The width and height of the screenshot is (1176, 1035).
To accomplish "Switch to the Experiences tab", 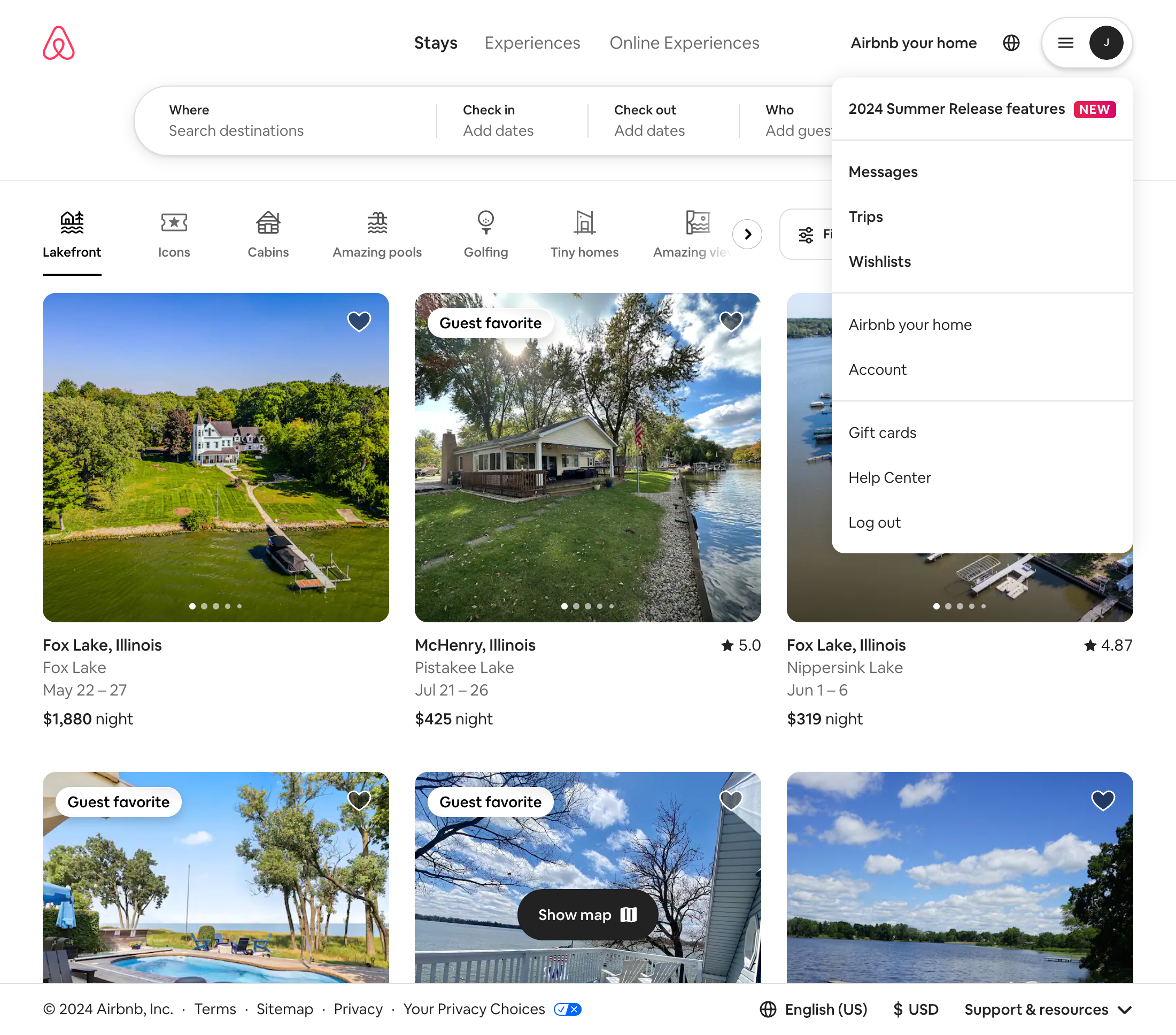I will coord(532,43).
